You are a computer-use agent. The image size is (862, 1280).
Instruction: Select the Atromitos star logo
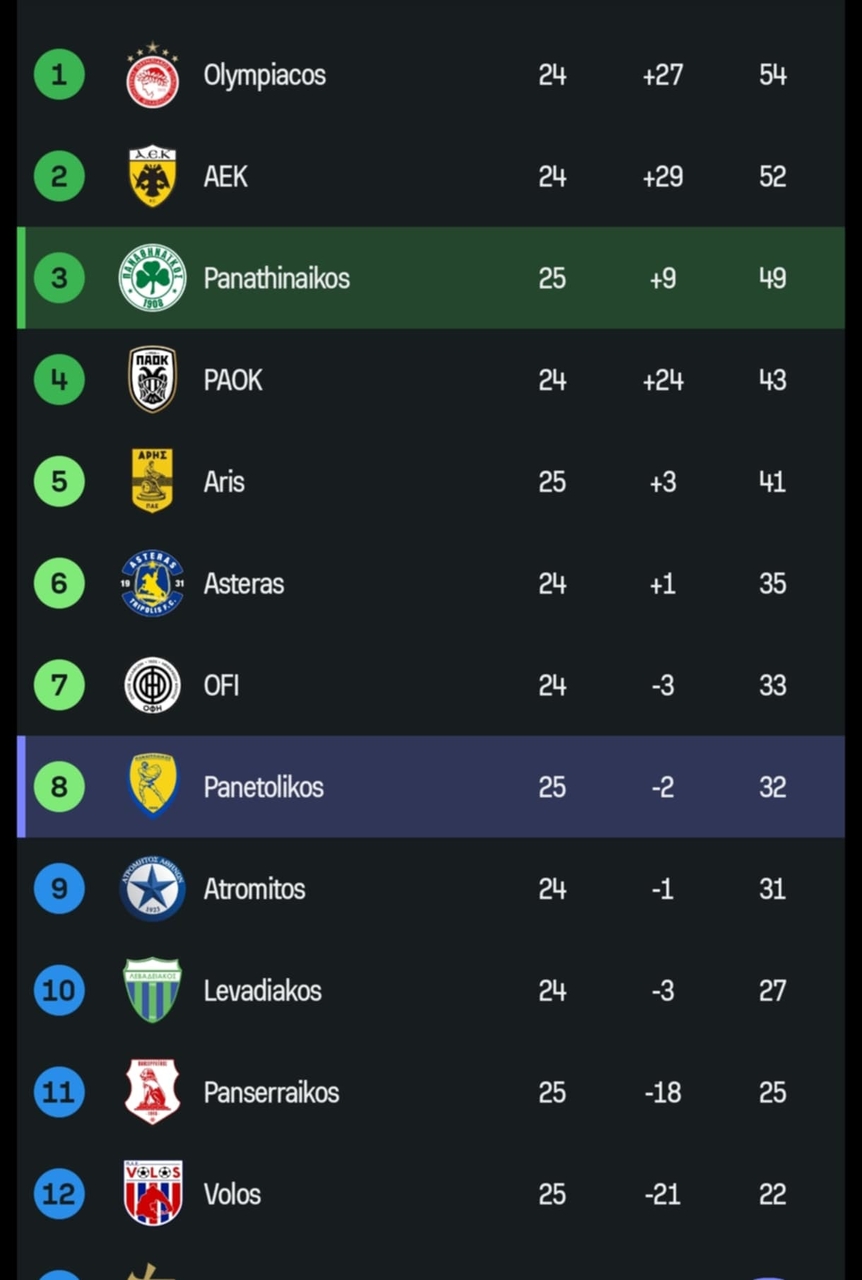click(x=151, y=888)
